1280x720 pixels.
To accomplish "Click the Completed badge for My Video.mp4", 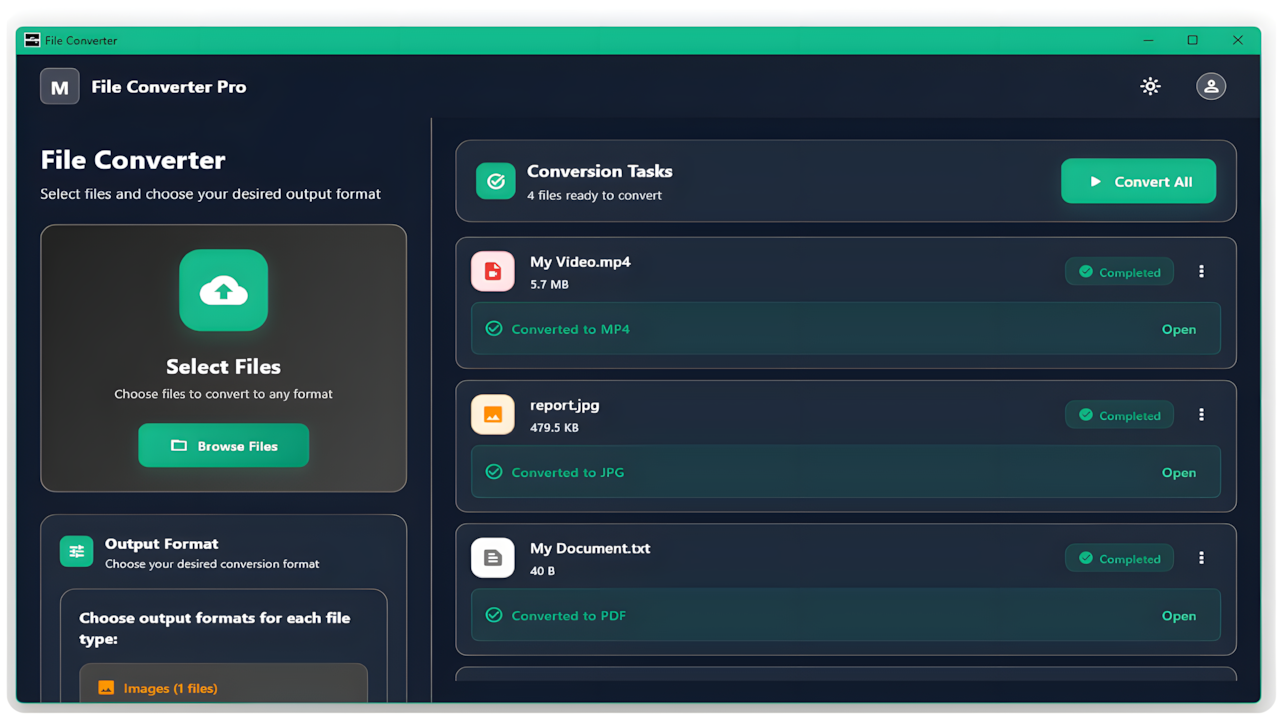I will (1119, 272).
